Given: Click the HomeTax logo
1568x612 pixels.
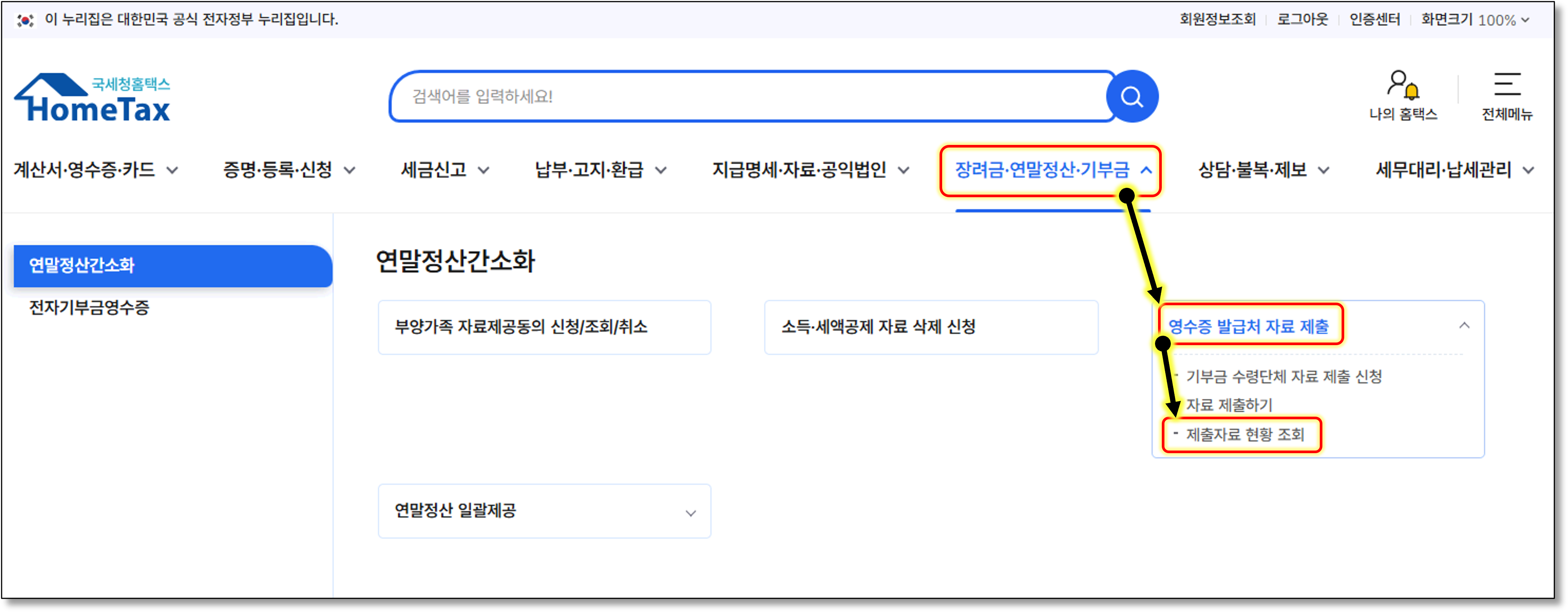Looking at the screenshot, I should pos(93,99).
